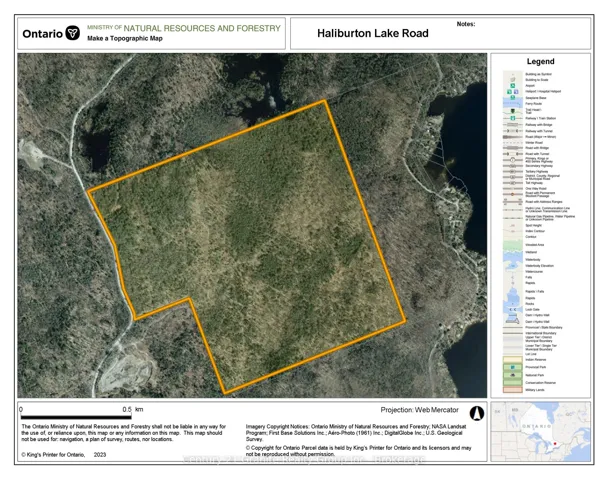Click the Conservation Reserve legend swatch
608x479 pixels.
pyautogui.click(x=510, y=383)
